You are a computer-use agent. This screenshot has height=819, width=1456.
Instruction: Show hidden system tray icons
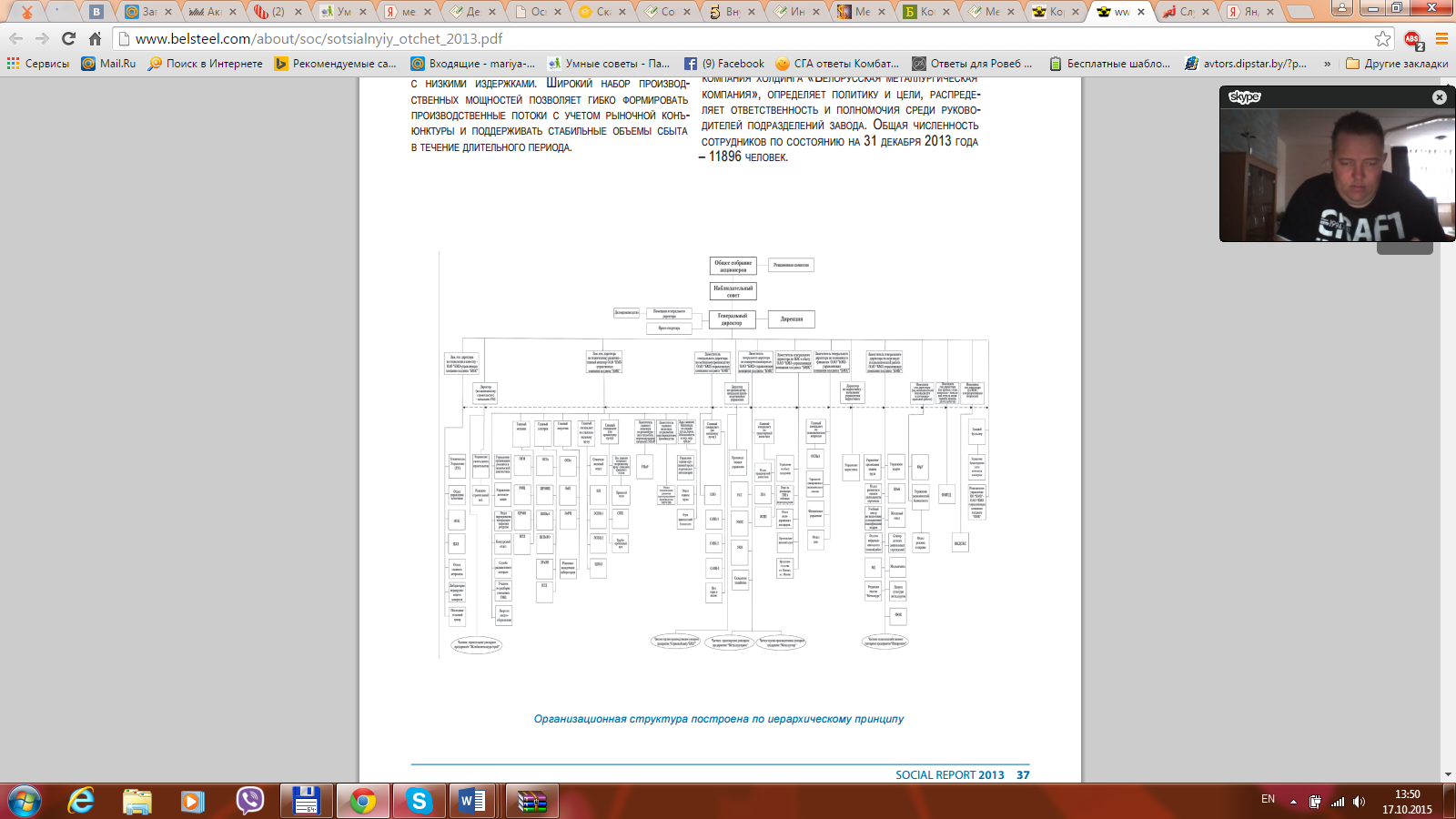[1293, 802]
